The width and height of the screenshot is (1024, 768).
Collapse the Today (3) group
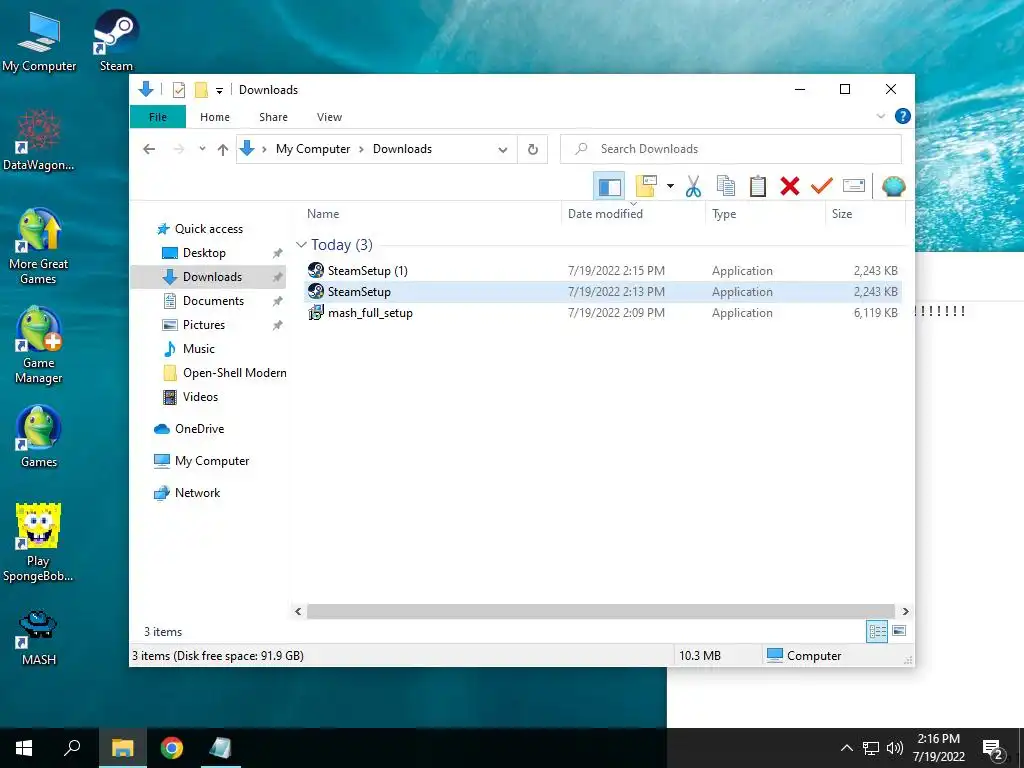pyautogui.click(x=301, y=245)
